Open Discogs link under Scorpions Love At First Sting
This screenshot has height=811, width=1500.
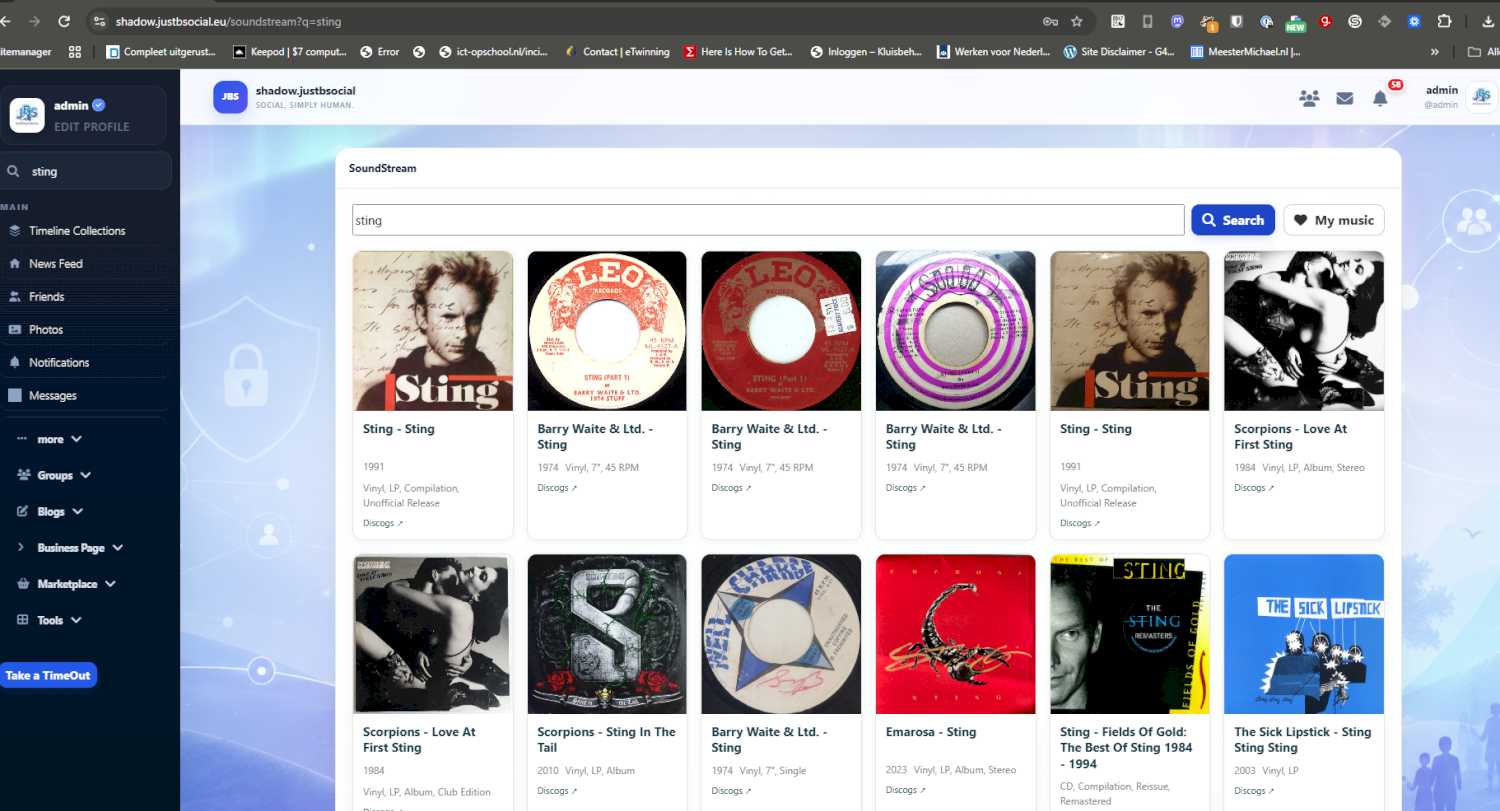pyautogui.click(x=1255, y=488)
